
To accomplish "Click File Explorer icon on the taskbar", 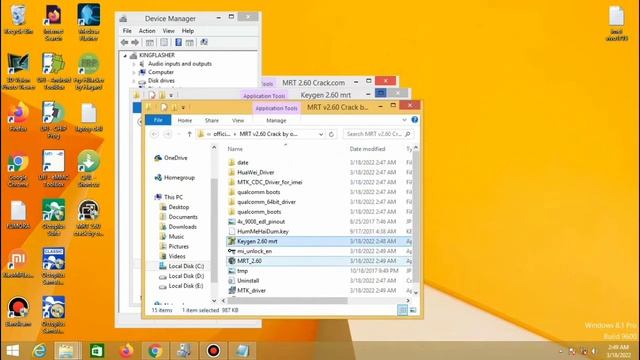I will point(68,351).
